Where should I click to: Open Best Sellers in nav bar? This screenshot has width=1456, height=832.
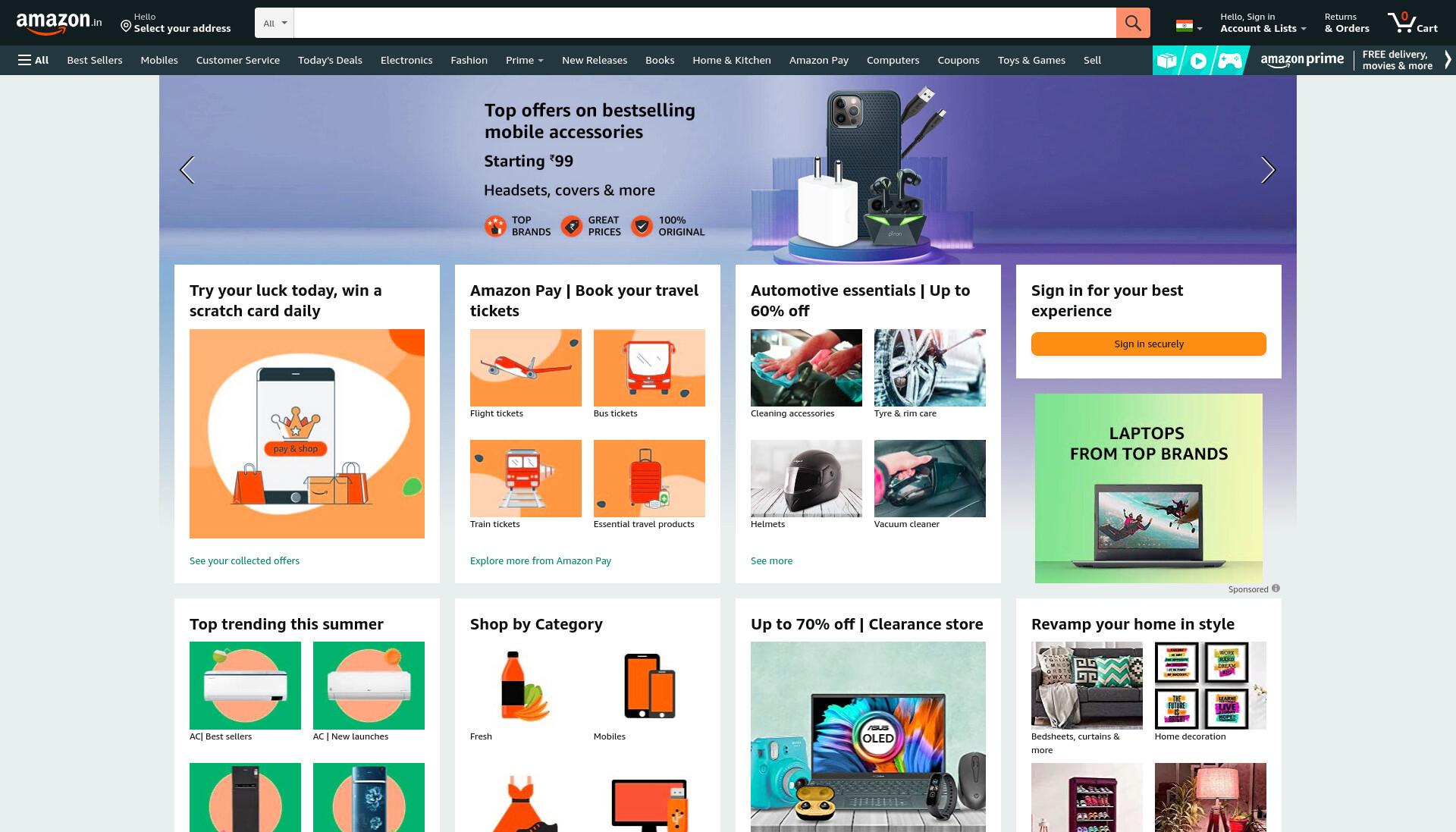[95, 60]
